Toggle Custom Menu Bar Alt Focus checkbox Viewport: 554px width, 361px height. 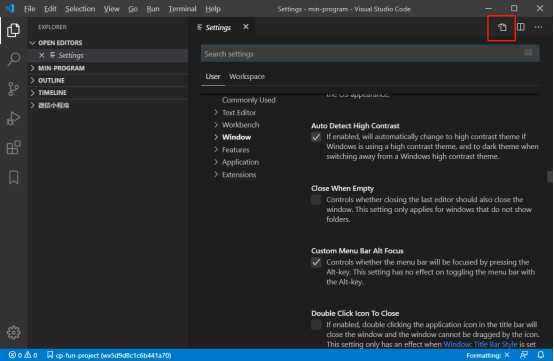click(316, 262)
